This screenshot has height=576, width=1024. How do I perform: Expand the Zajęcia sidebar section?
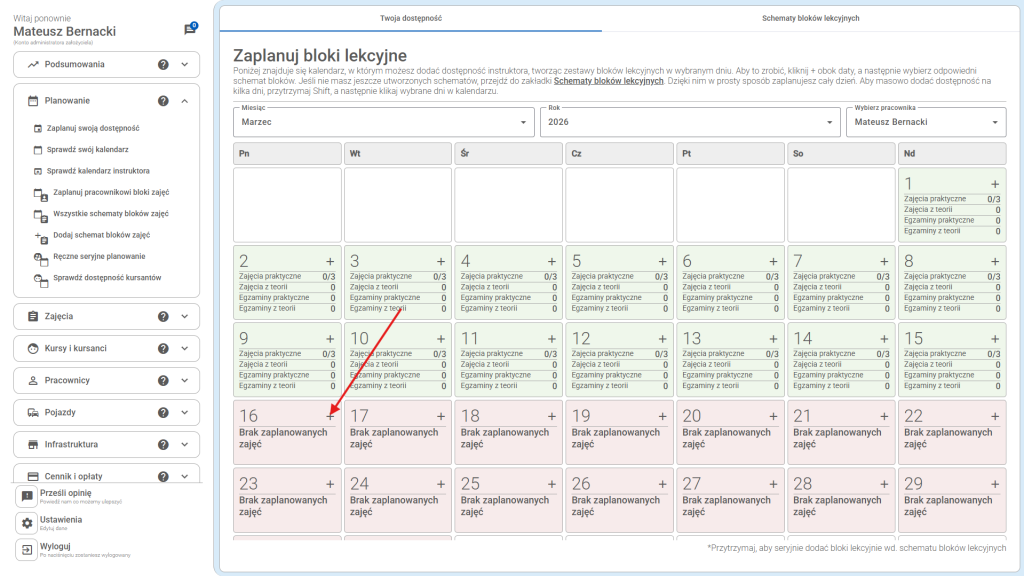point(185,316)
